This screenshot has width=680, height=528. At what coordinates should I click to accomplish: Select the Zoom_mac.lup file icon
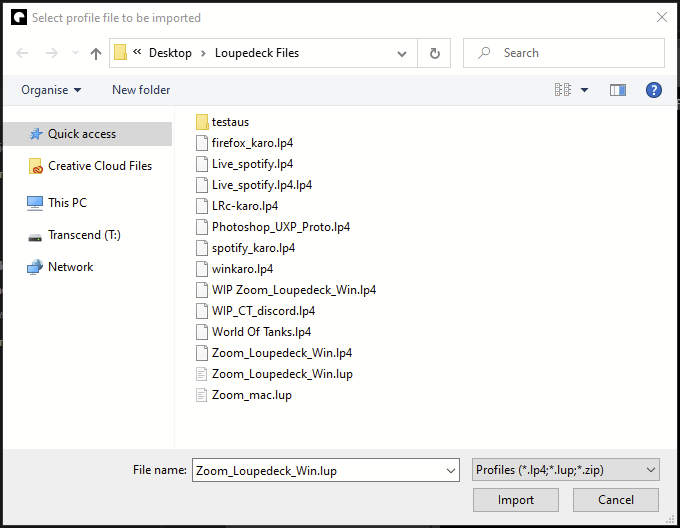coord(202,395)
